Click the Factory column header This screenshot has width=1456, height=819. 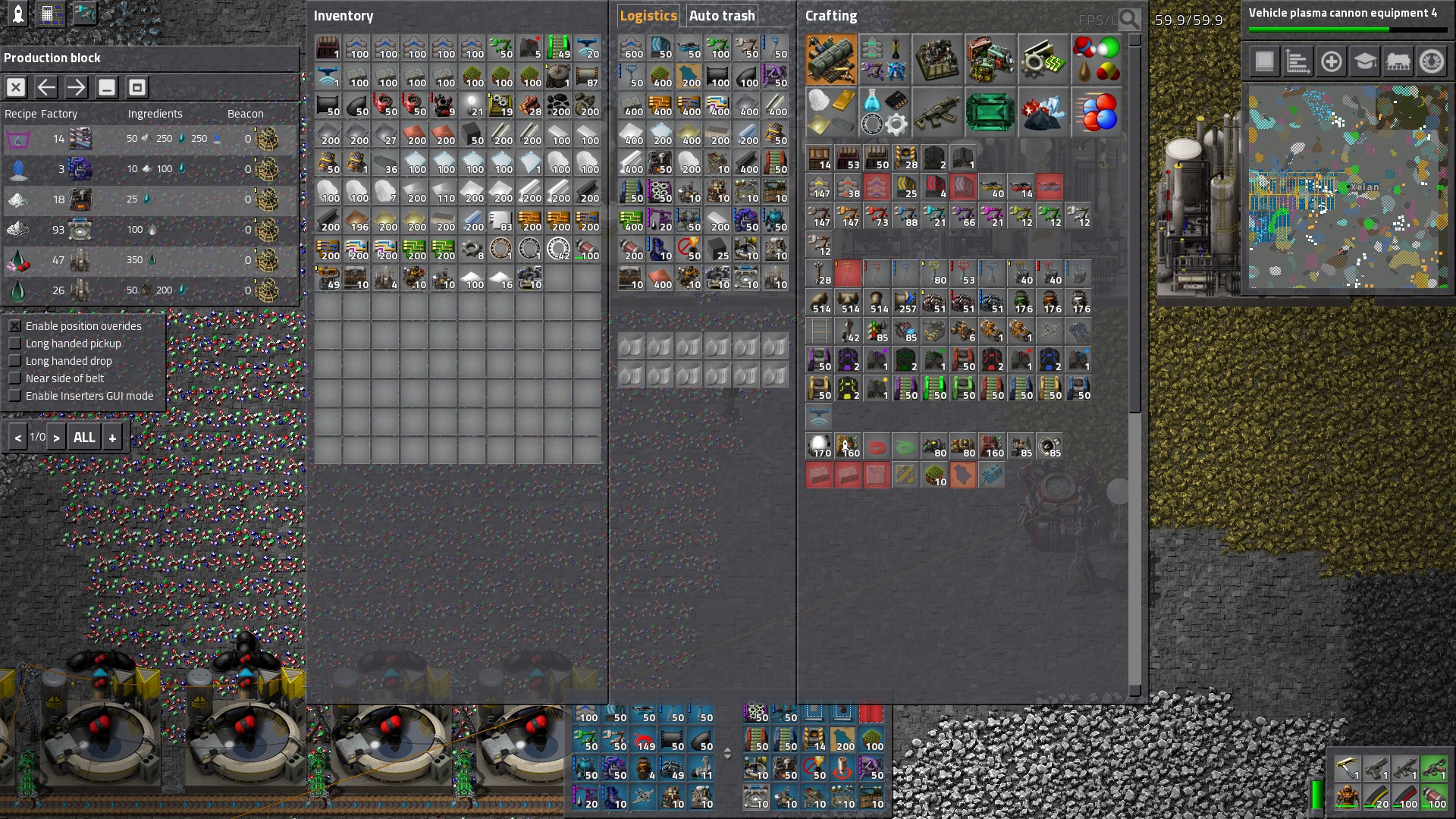coord(59,114)
